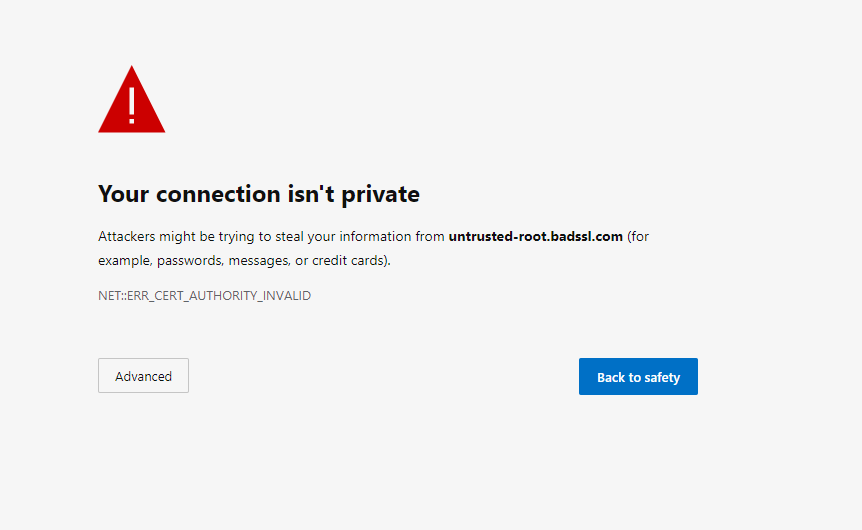Click the word "Attackers" in the message
Image resolution: width=862 pixels, height=530 pixels.
[x=126, y=236]
